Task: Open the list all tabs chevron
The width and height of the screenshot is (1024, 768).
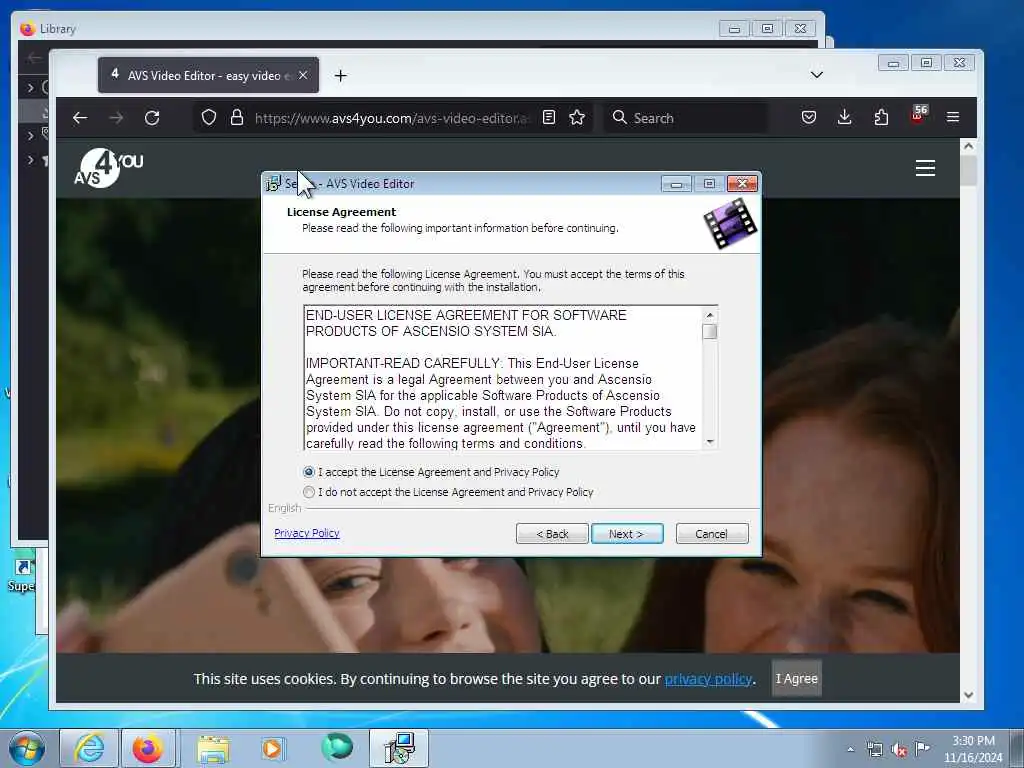Action: pyautogui.click(x=816, y=75)
